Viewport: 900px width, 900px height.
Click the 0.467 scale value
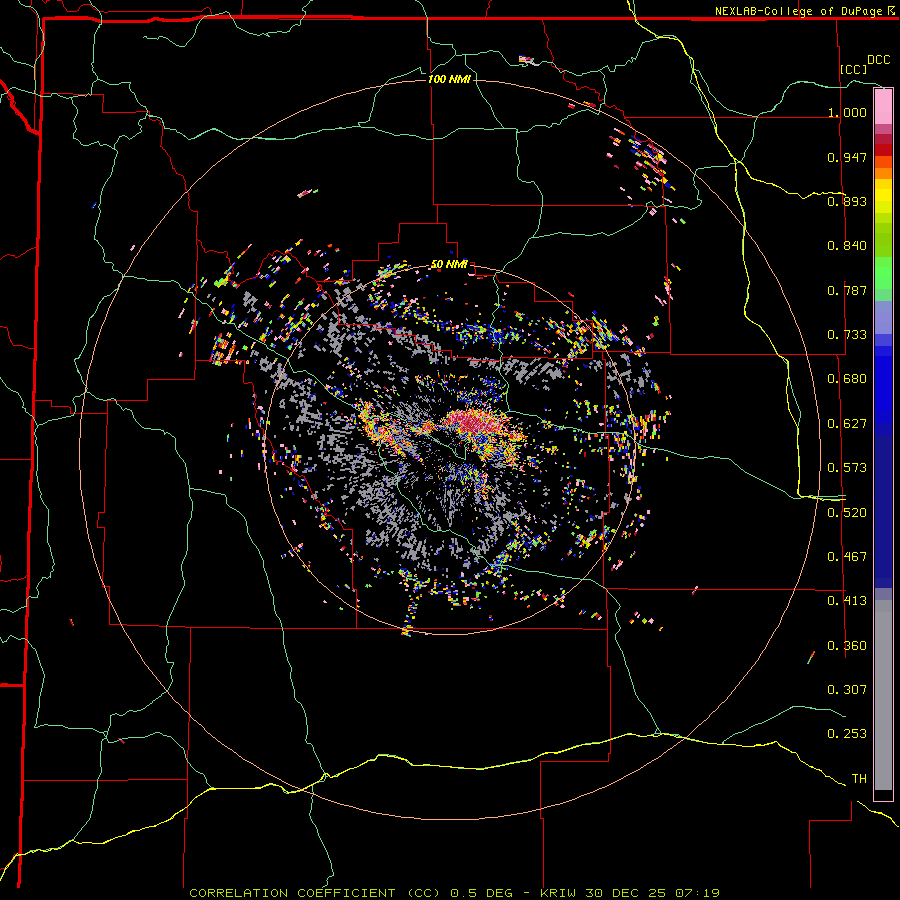(x=847, y=557)
